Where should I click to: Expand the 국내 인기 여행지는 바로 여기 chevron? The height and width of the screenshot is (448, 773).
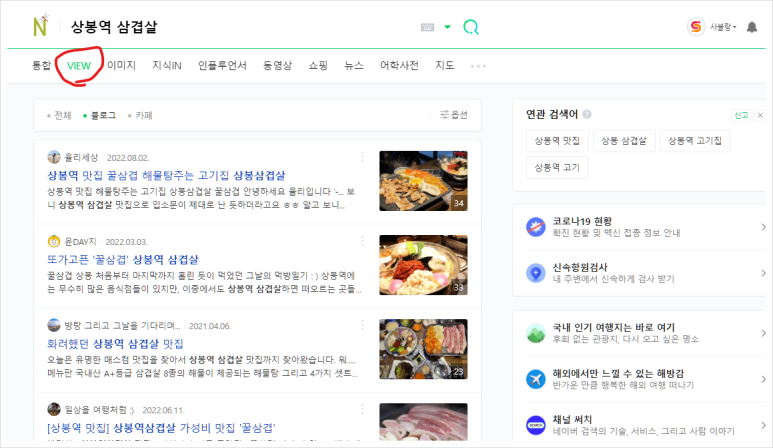click(x=763, y=333)
